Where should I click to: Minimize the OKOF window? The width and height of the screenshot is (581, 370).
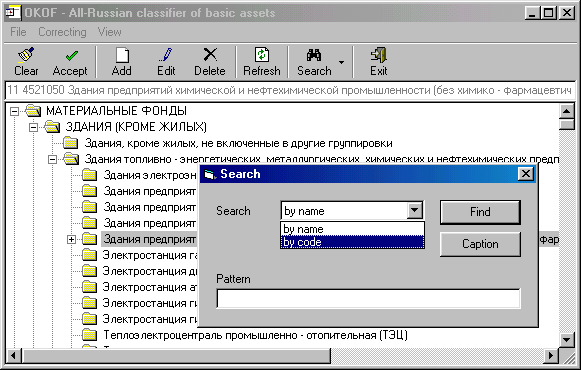pos(533,13)
